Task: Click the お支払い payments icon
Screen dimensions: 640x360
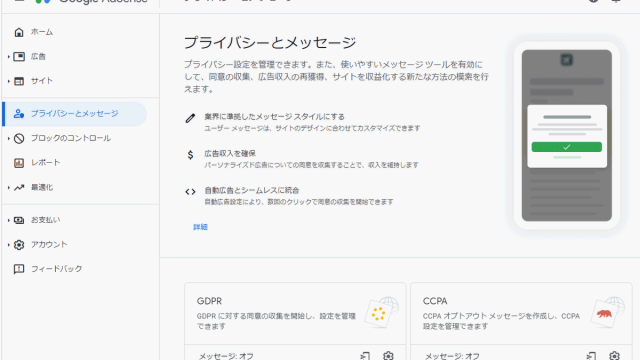Action: [x=19, y=220]
